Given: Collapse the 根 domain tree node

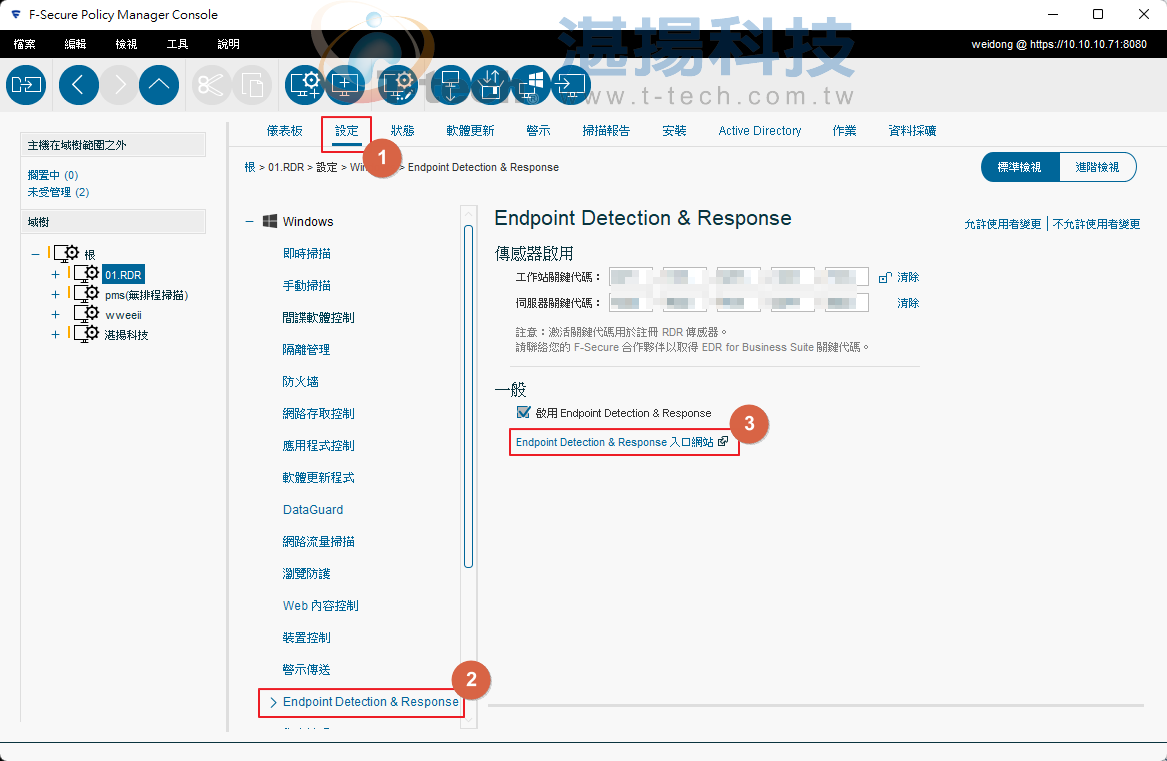Looking at the screenshot, I should (x=35, y=254).
